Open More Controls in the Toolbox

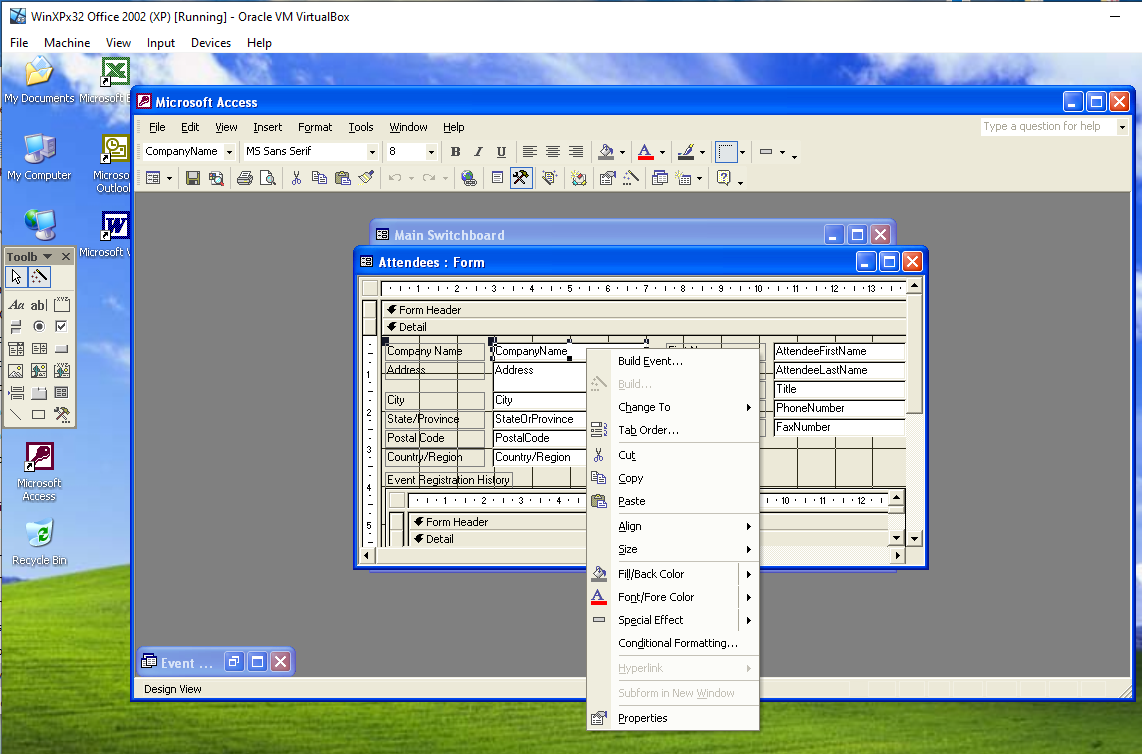click(x=62, y=415)
